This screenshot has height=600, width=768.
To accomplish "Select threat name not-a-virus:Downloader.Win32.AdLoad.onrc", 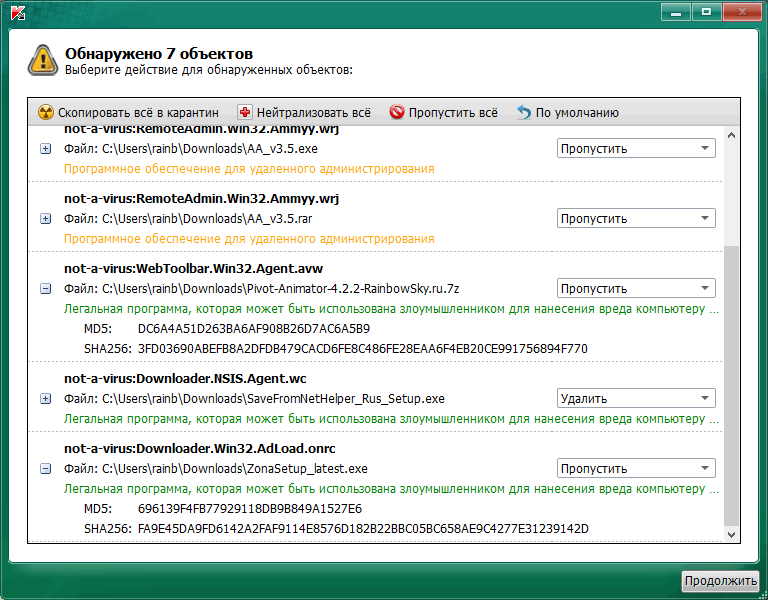I will pos(200,449).
